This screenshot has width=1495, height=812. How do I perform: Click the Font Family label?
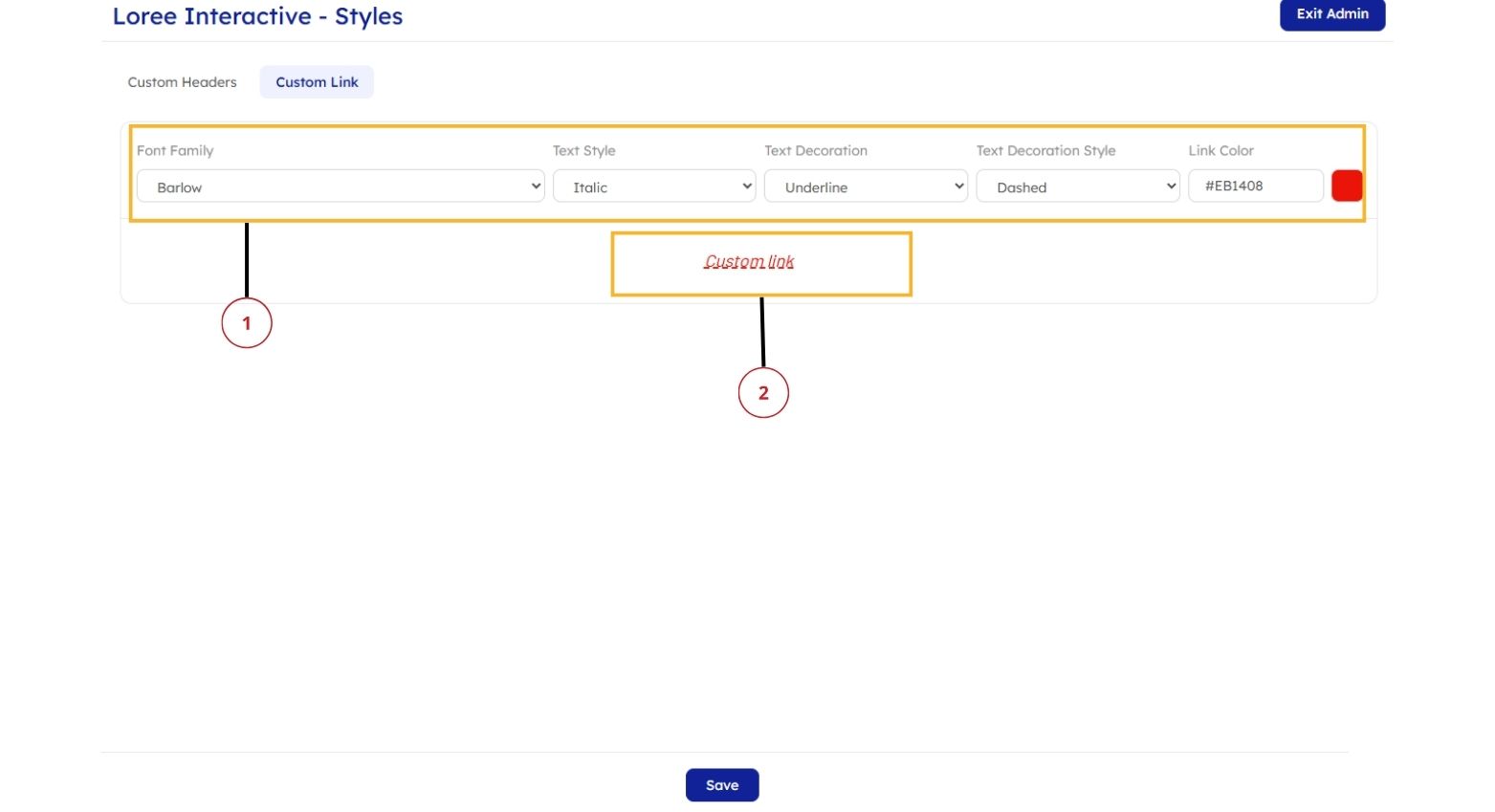point(175,151)
